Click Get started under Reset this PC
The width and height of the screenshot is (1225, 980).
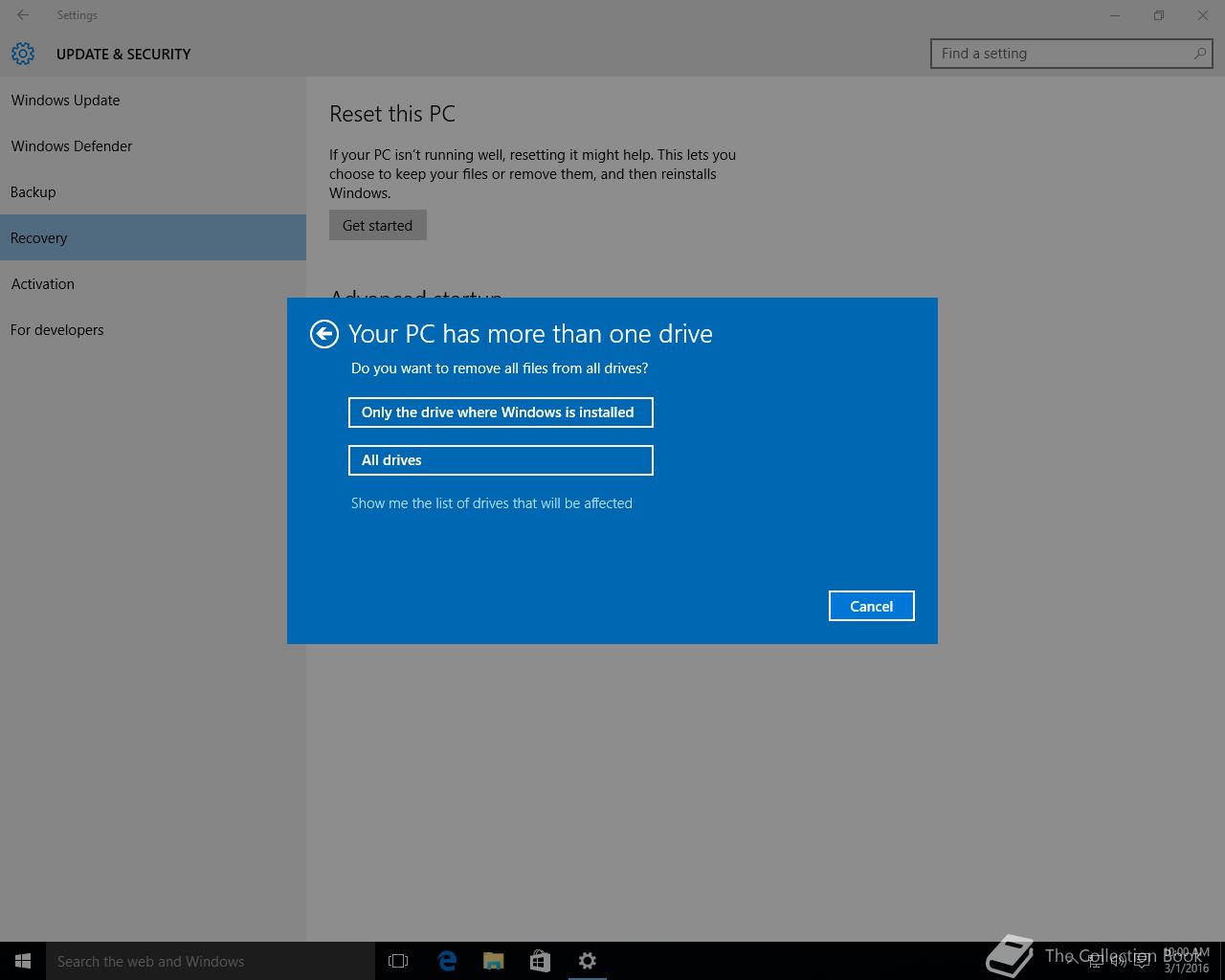pyautogui.click(x=377, y=226)
